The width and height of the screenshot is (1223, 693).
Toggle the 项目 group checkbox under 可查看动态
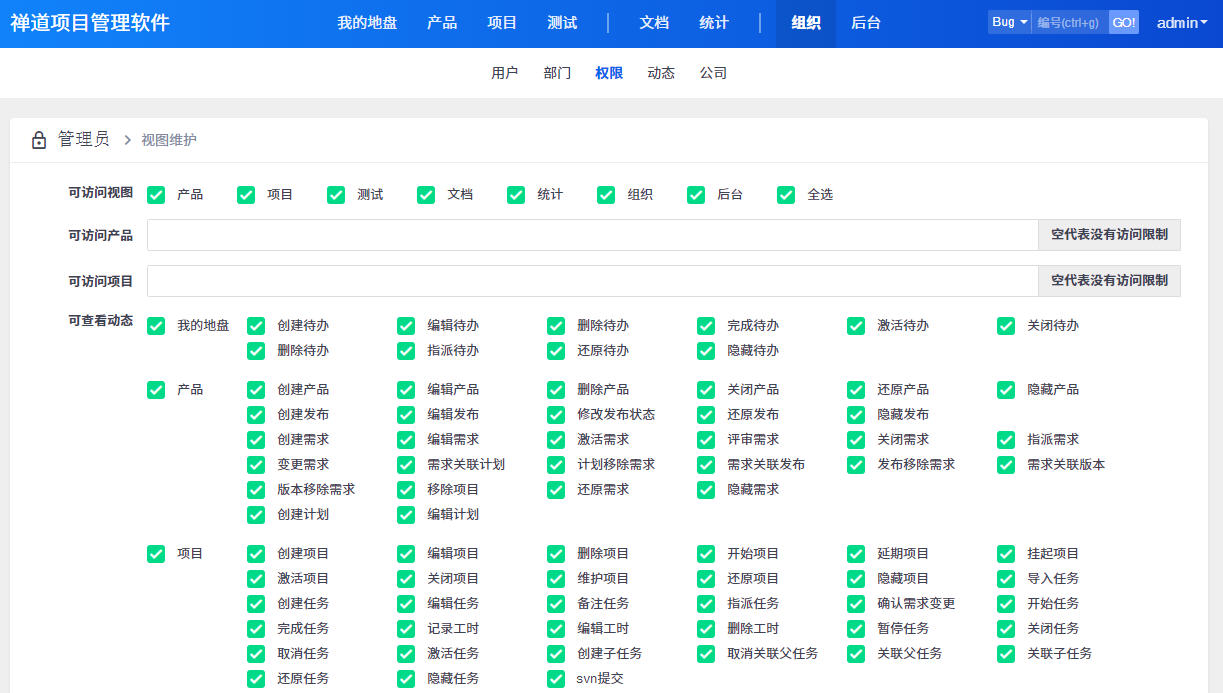click(156, 554)
